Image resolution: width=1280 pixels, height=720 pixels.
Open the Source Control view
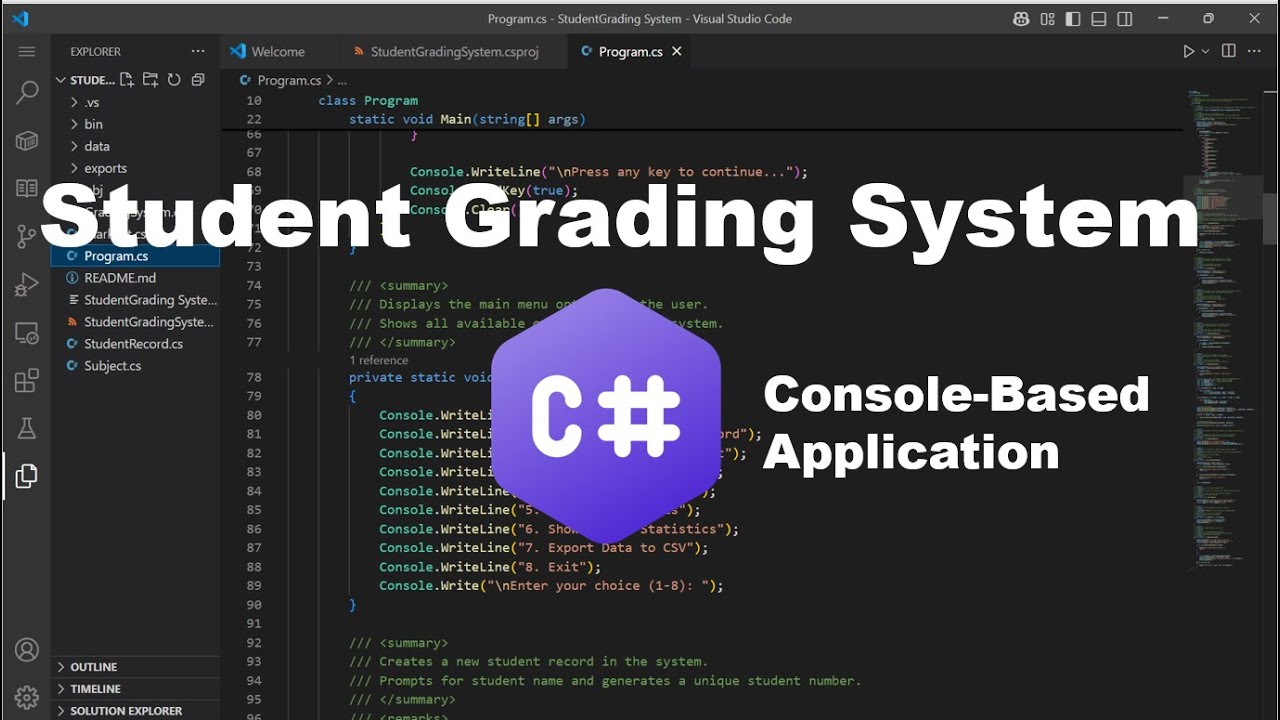27,236
